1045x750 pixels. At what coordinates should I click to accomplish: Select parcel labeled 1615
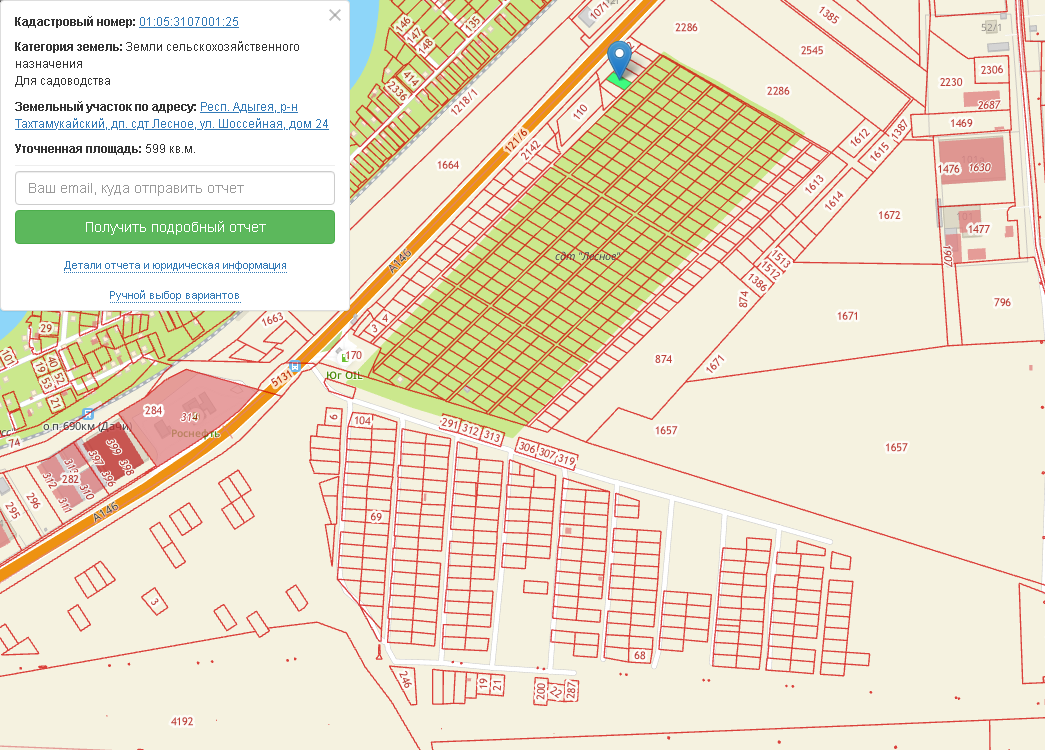pyautogui.click(x=879, y=151)
